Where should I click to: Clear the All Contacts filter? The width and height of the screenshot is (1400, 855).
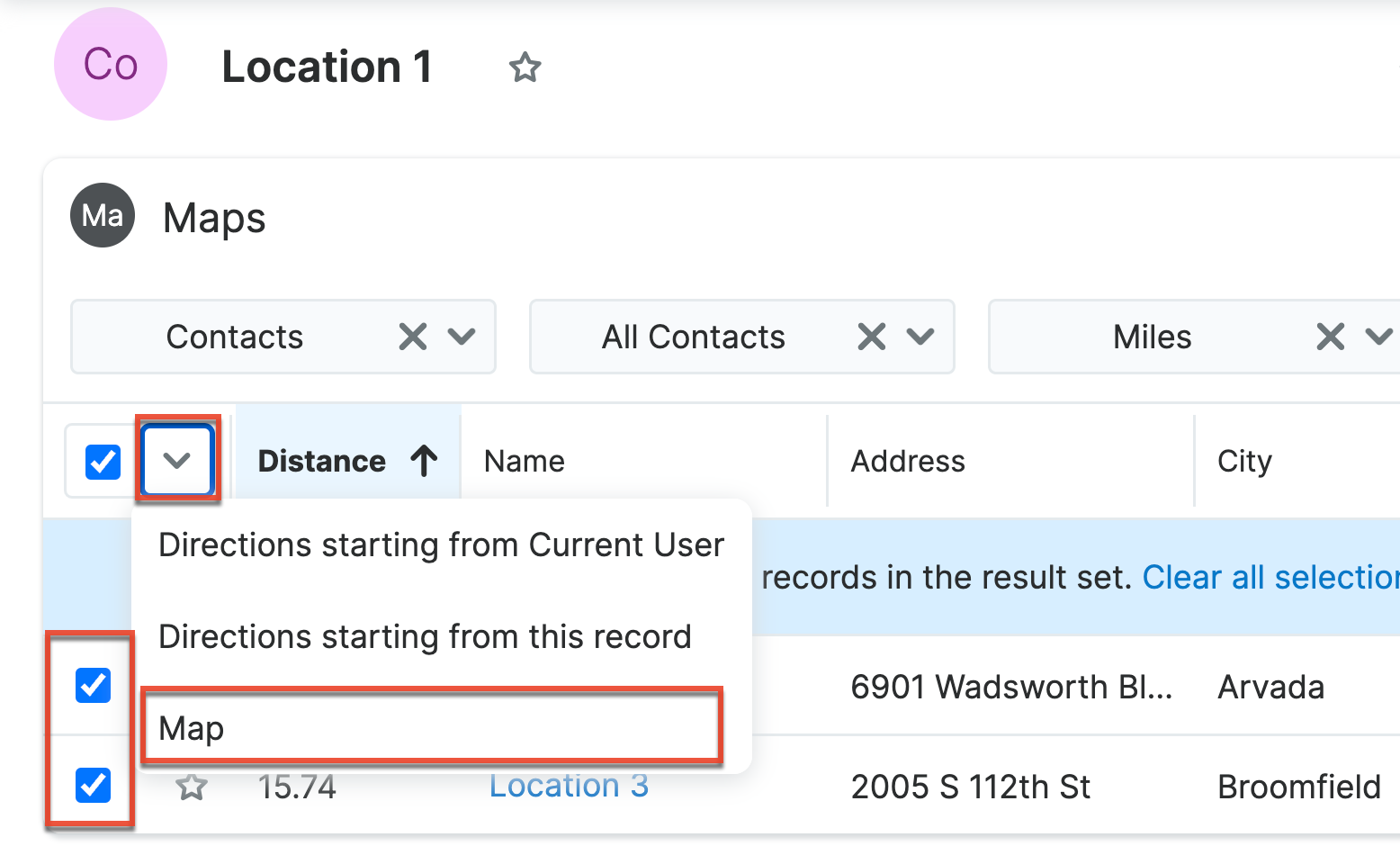click(871, 337)
